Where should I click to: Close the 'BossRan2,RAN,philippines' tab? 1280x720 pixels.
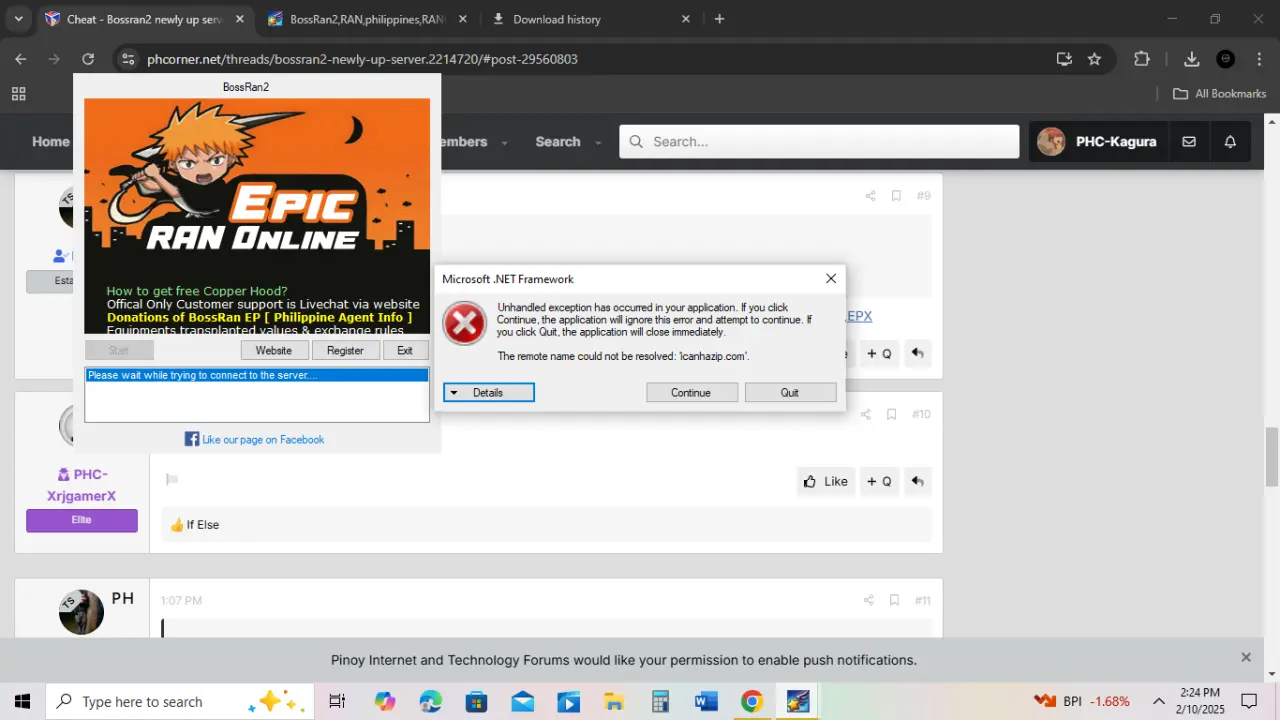point(462,19)
